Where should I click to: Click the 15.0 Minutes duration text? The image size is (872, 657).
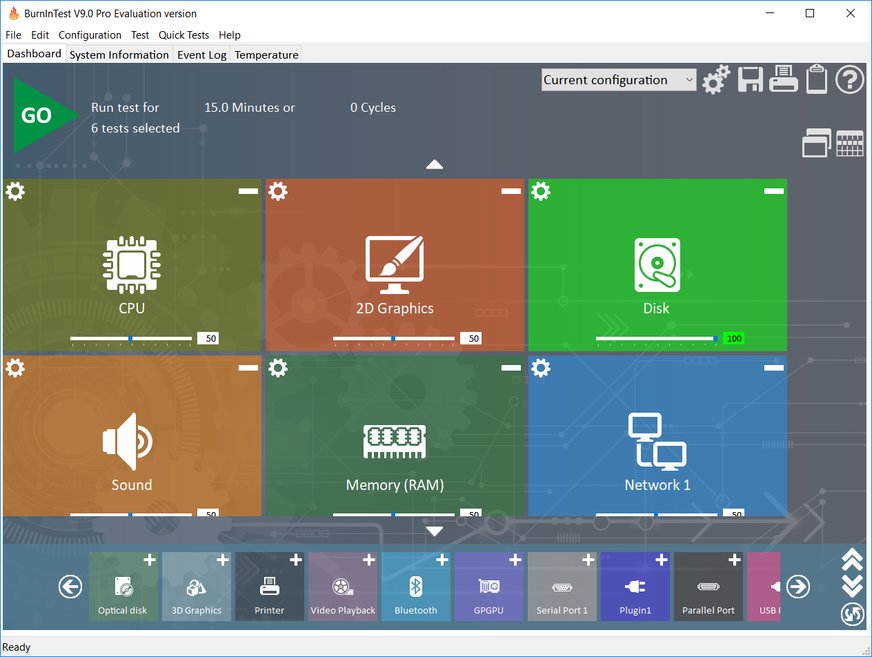(249, 108)
